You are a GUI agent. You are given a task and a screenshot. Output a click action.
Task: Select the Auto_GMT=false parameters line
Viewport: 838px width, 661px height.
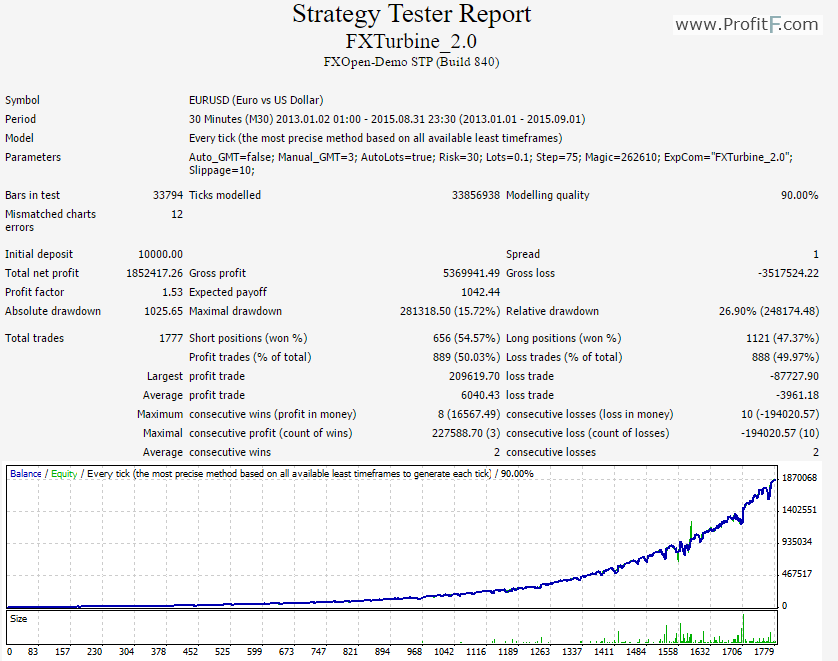pos(491,157)
